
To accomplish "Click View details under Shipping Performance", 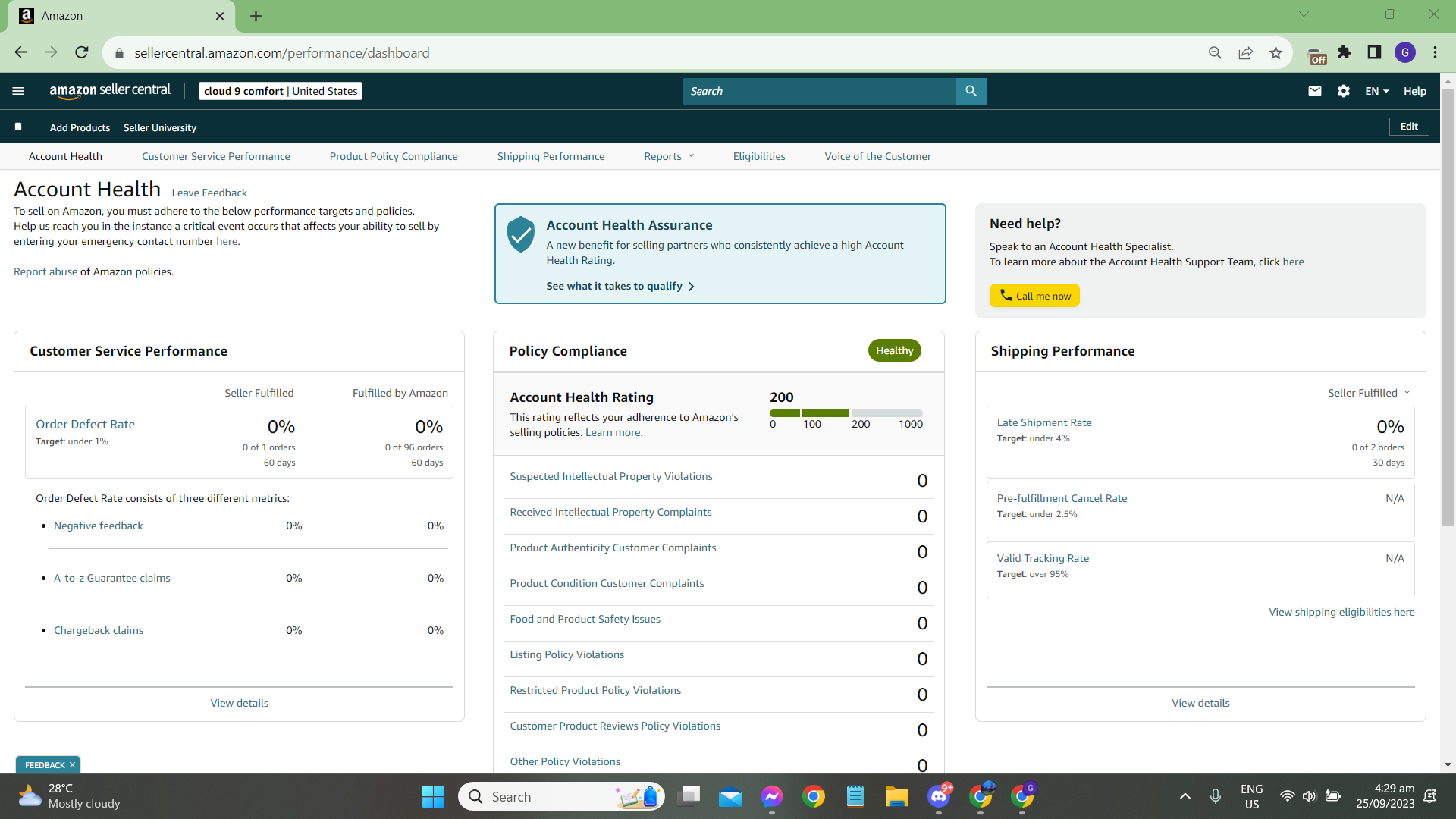I will coord(1200,703).
